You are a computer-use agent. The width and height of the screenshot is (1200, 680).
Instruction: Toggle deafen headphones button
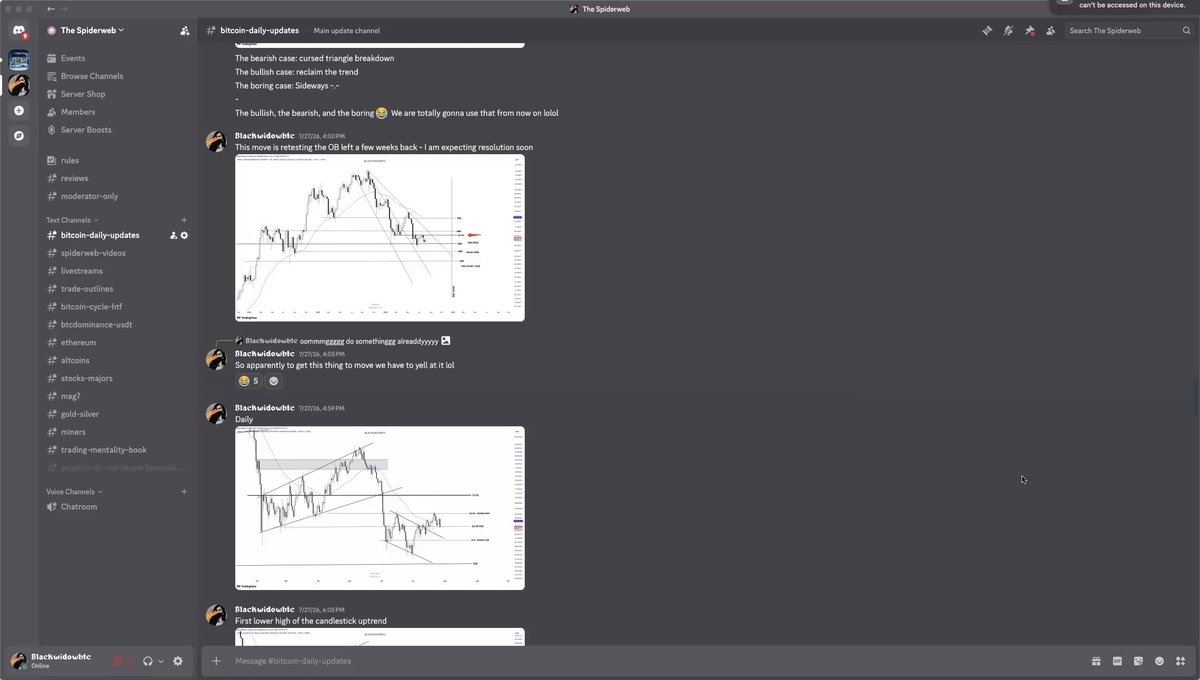coord(147,661)
